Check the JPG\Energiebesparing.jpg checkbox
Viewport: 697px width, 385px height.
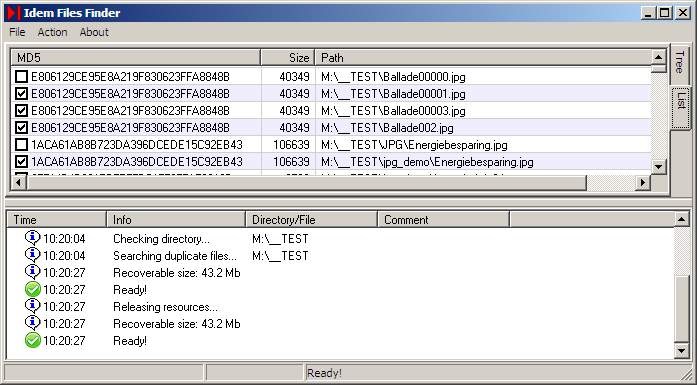pyautogui.click(x=21, y=144)
